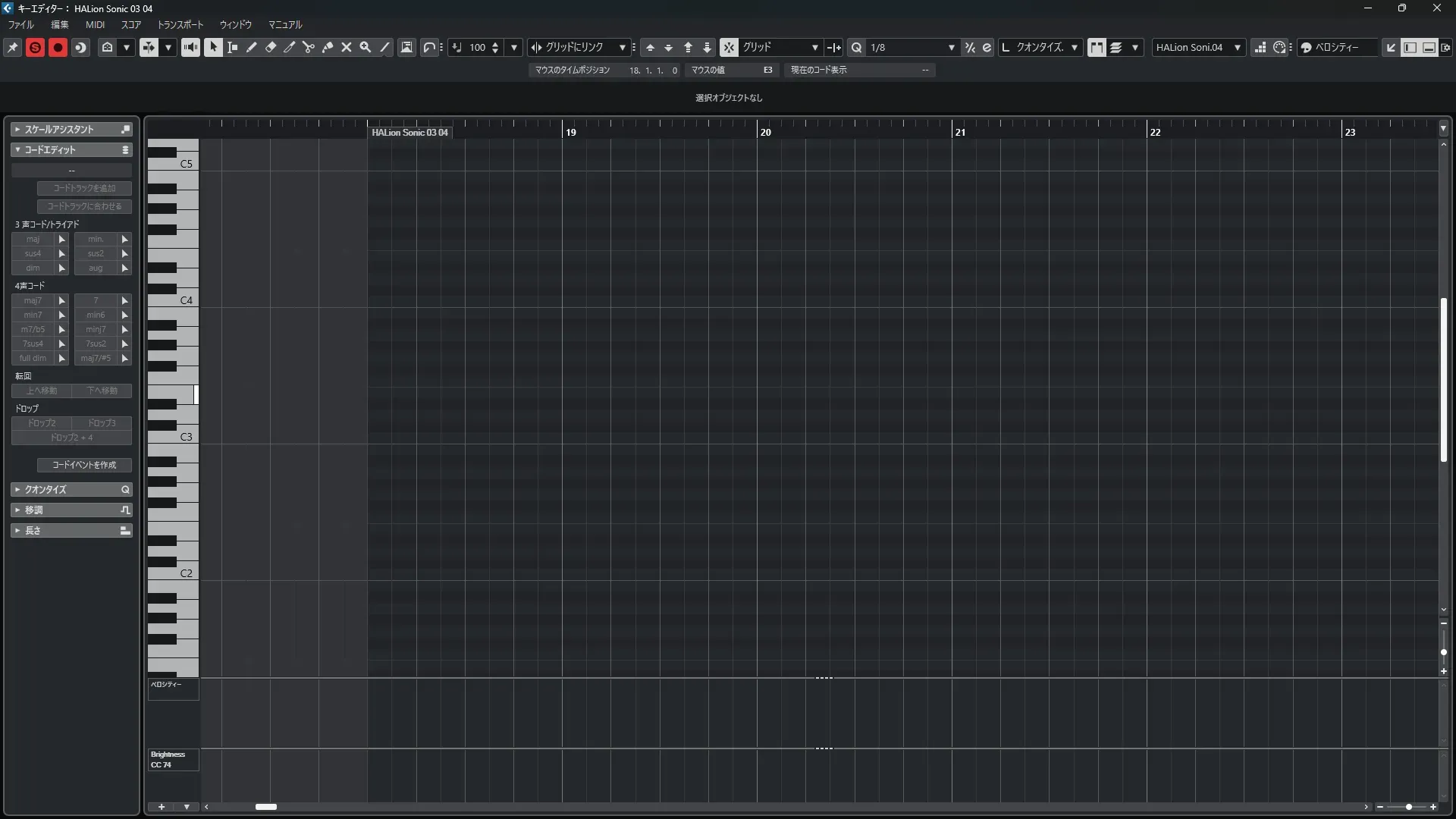The width and height of the screenshot is (1456, 819).
Task: Select the Draw pencil tool
Action: pyautogui.click(x=252, y=47)
